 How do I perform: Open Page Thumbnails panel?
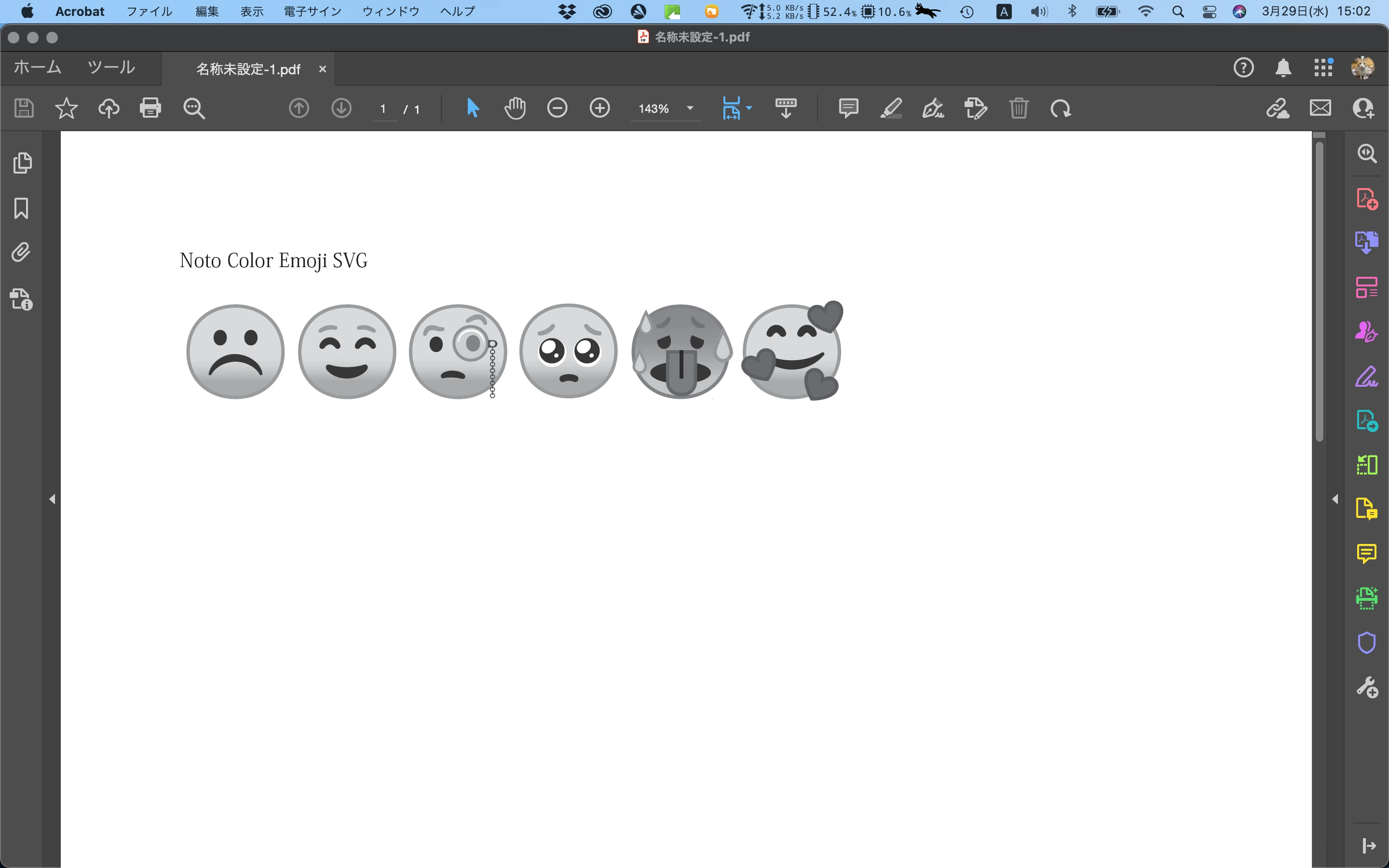click(22, 163)
